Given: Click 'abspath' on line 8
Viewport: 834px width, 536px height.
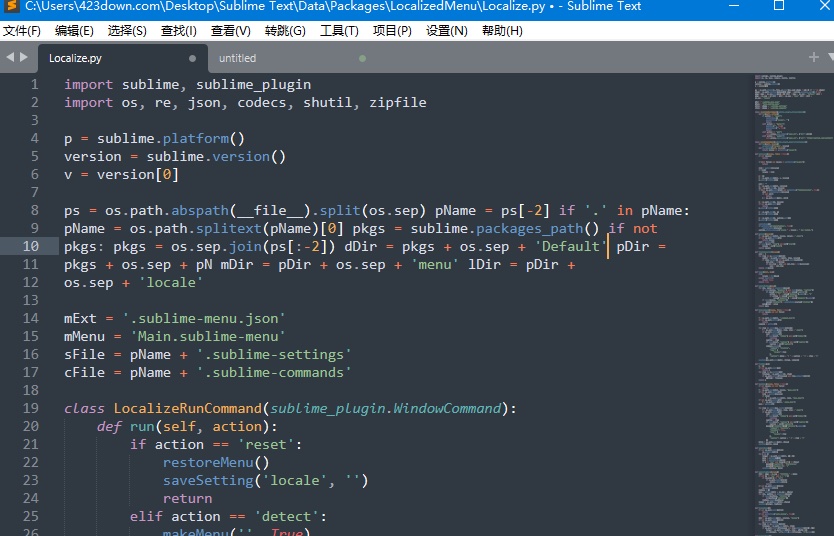Looking at the screenshot, I should click(200, 211).
